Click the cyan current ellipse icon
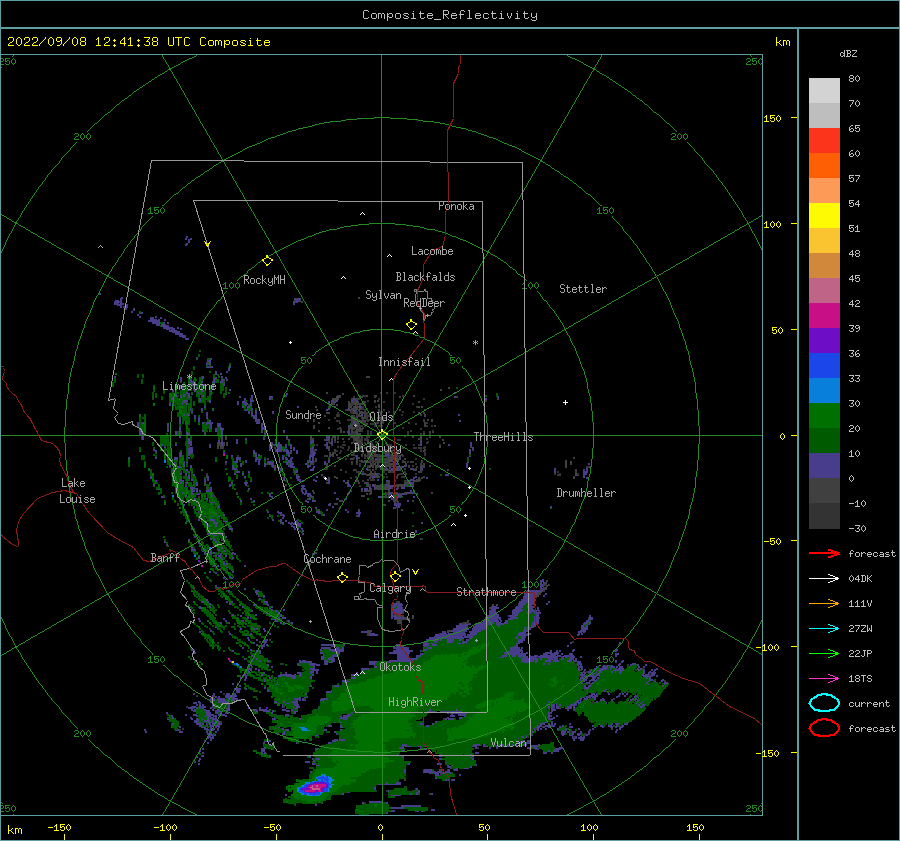 [x=824, y=703]
